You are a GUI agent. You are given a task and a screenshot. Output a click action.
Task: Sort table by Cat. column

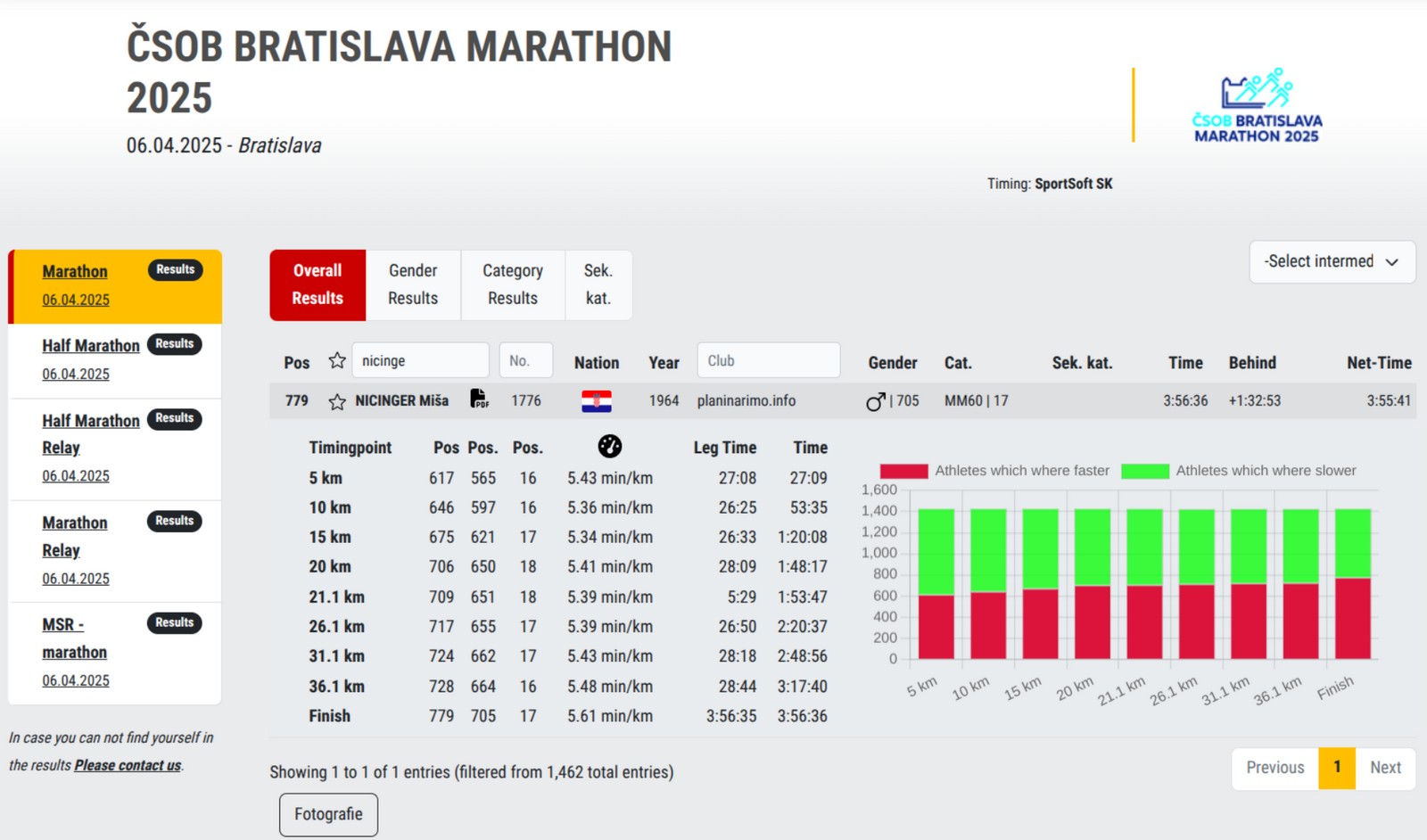pos(958,363)
